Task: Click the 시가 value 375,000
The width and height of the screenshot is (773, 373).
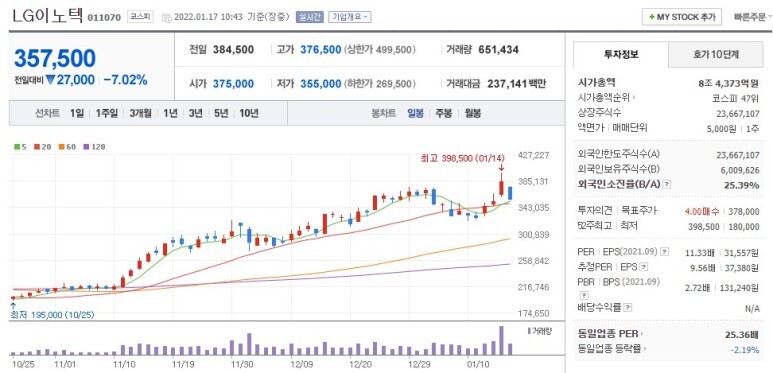Action: coord(234,84)
